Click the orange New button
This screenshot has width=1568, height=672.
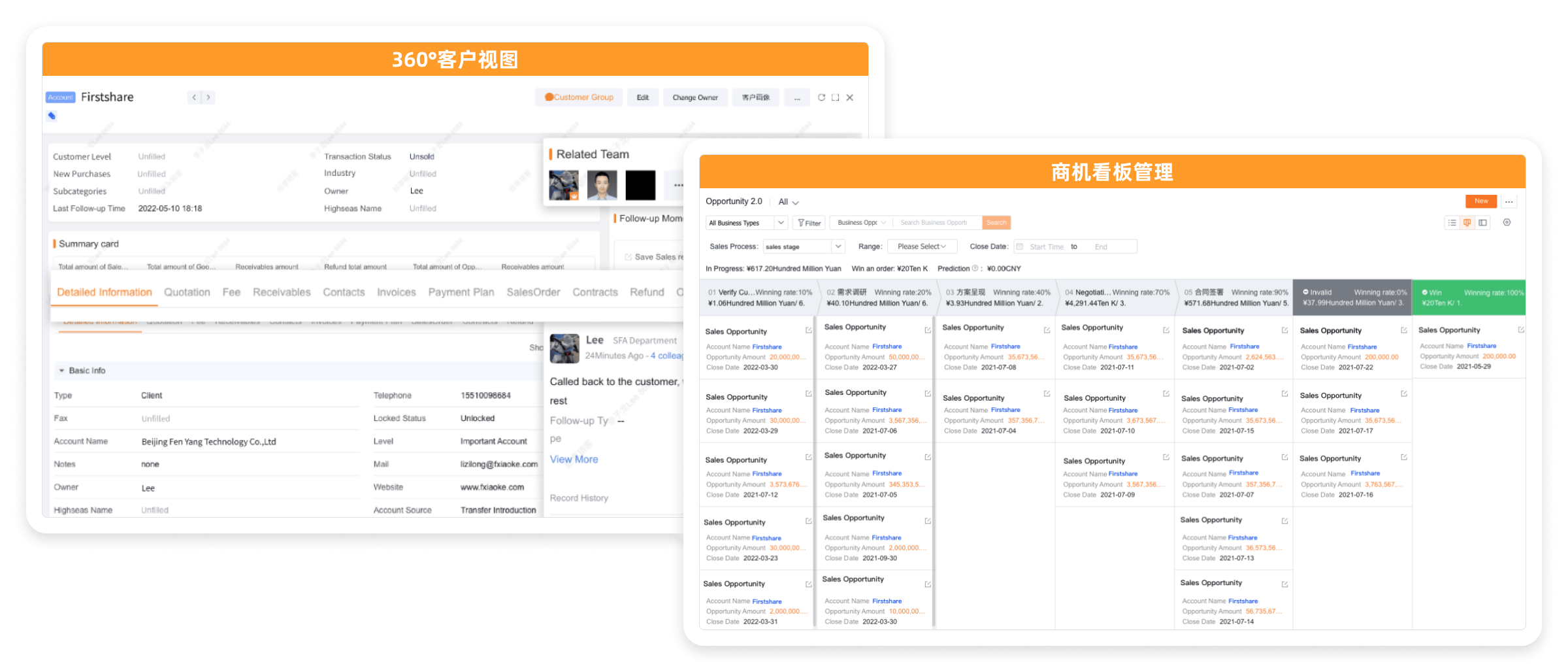tap(1481, 201)
